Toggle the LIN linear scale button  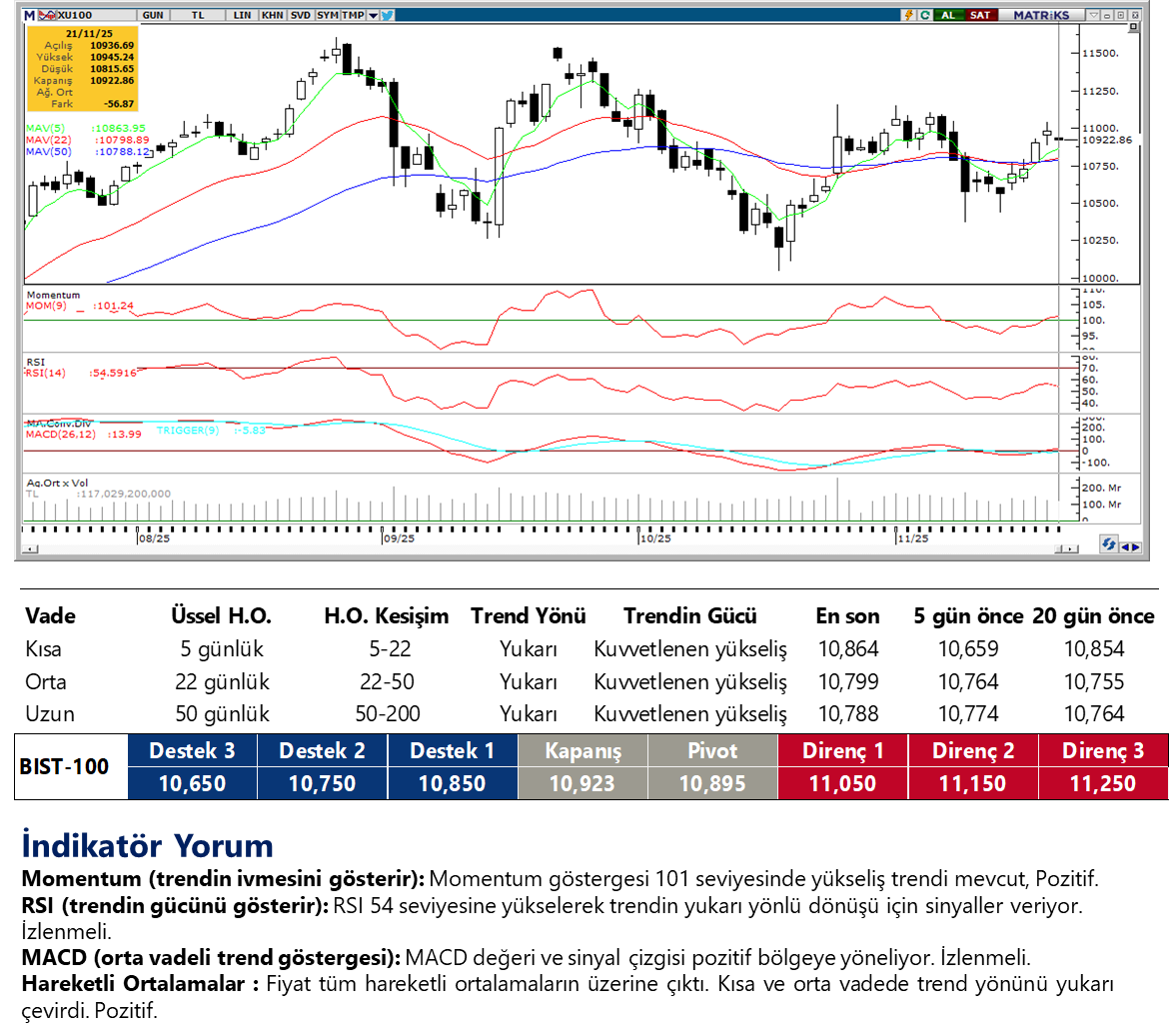click(242, 15)
